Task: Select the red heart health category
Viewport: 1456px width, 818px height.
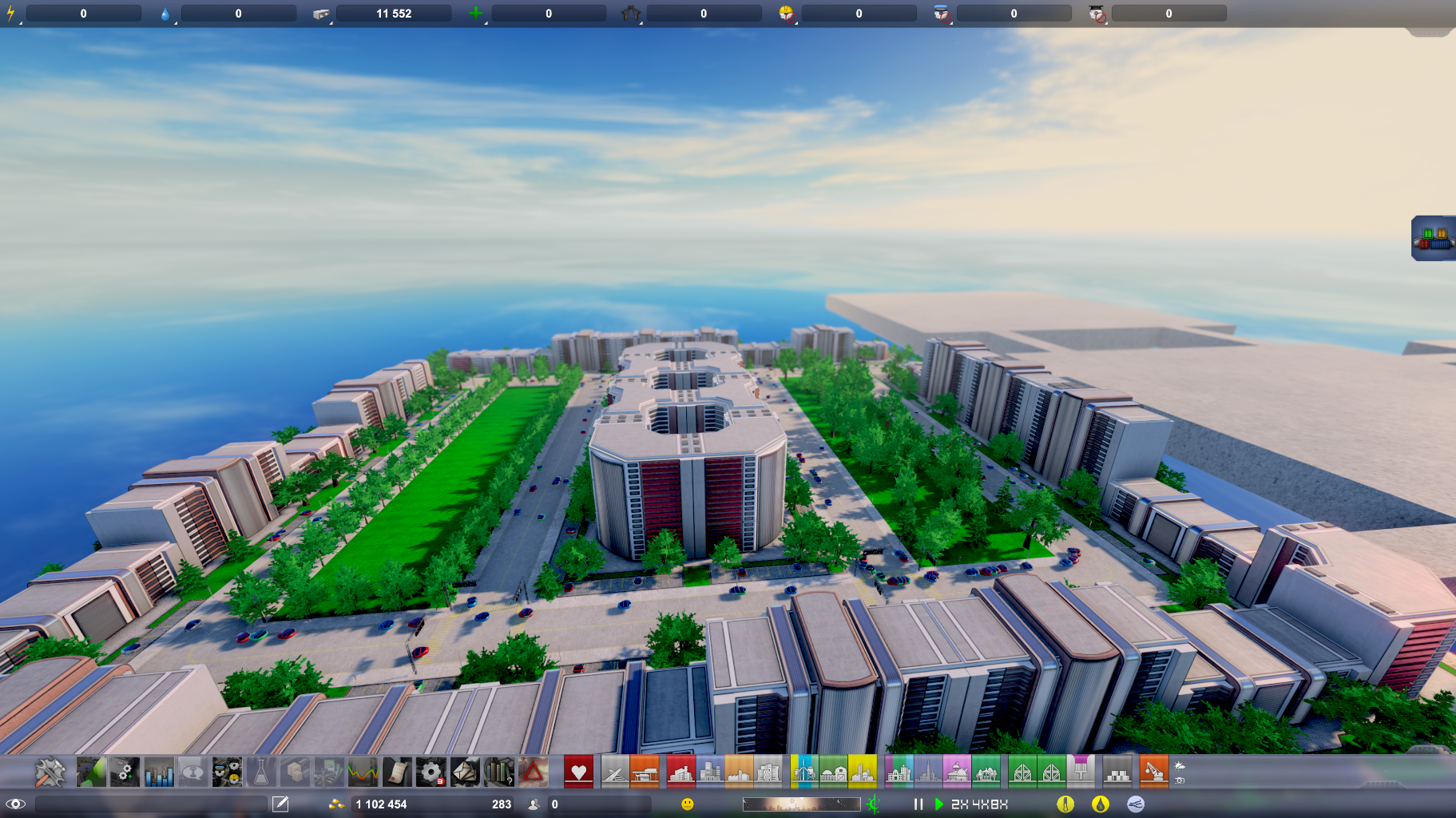Action: tap(578, 772)
